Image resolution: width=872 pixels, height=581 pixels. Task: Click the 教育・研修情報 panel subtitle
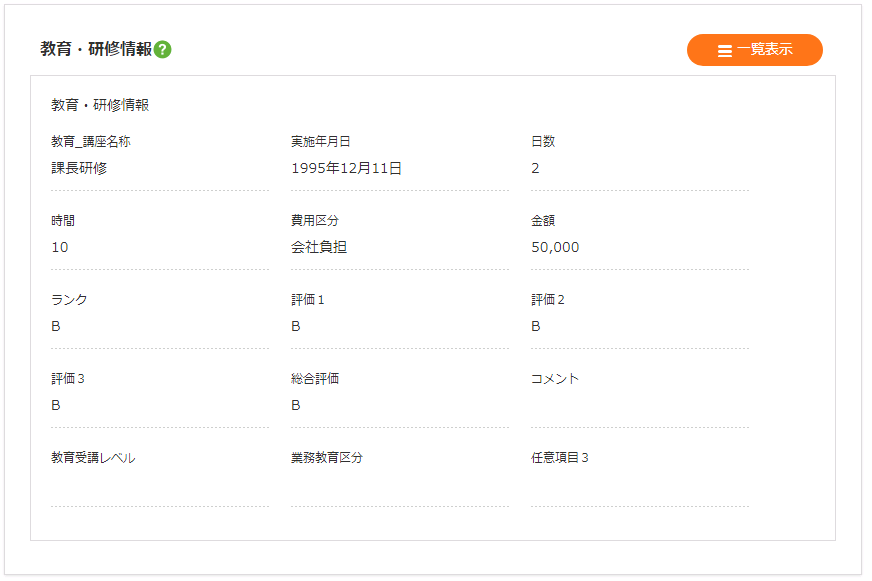coord(100,104)
